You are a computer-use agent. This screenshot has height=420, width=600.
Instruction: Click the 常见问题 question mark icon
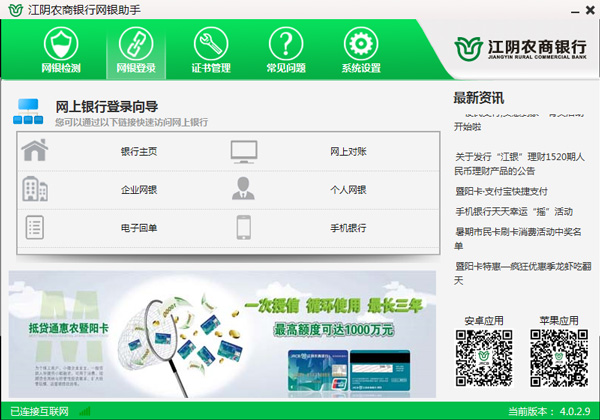(x=286, y=44)
